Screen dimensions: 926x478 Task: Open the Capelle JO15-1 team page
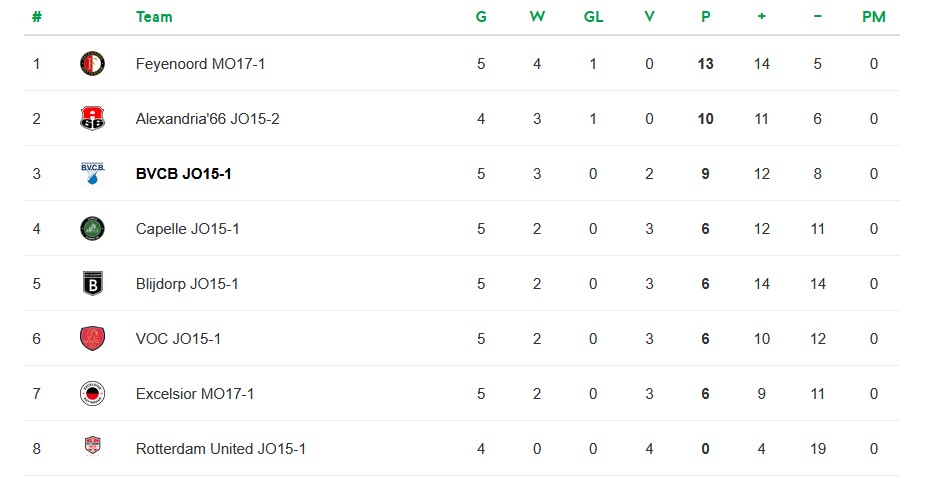[187, 229]
